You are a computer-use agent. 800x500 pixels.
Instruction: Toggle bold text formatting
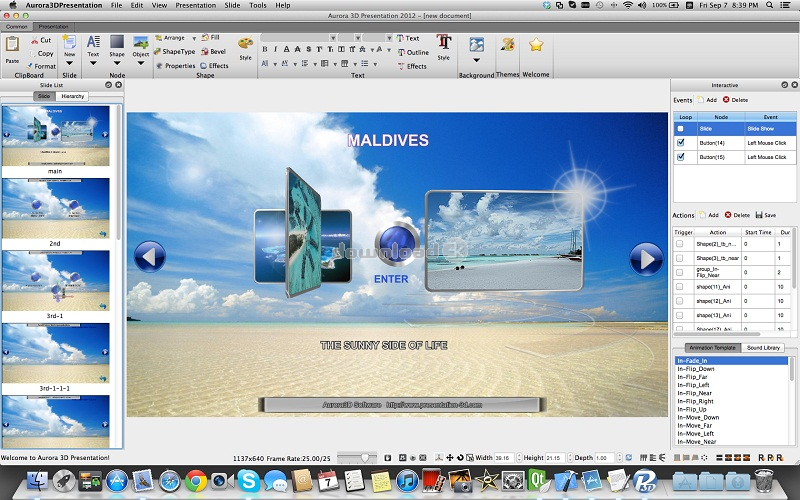[x=265, y=49]
